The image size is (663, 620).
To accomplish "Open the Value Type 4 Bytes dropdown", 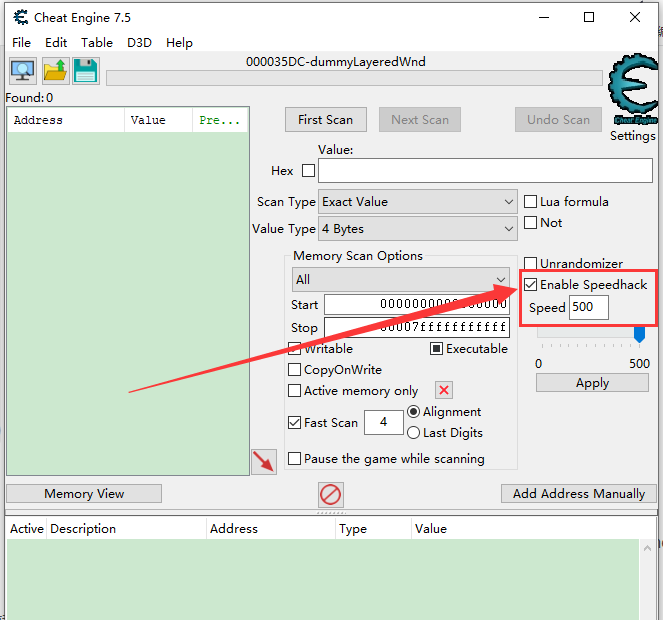I will click(x=417, y=229).
